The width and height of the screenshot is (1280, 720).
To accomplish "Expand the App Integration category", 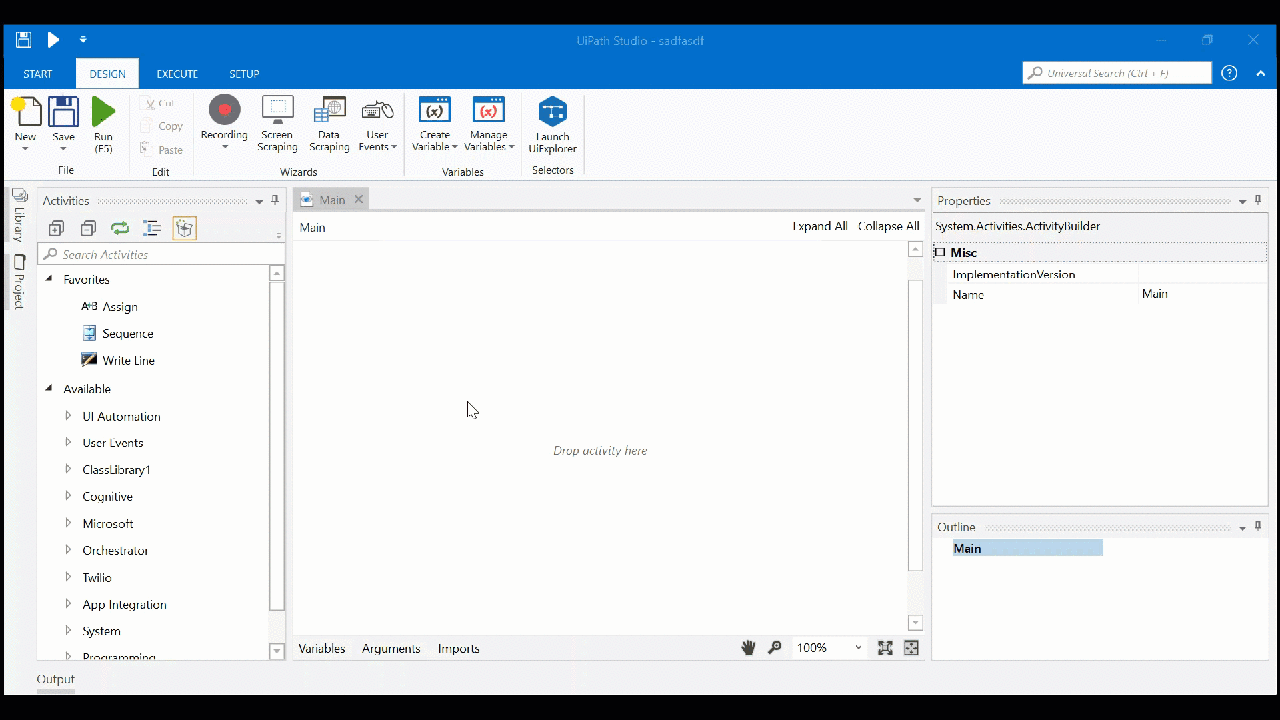I will tap(68, 604).
